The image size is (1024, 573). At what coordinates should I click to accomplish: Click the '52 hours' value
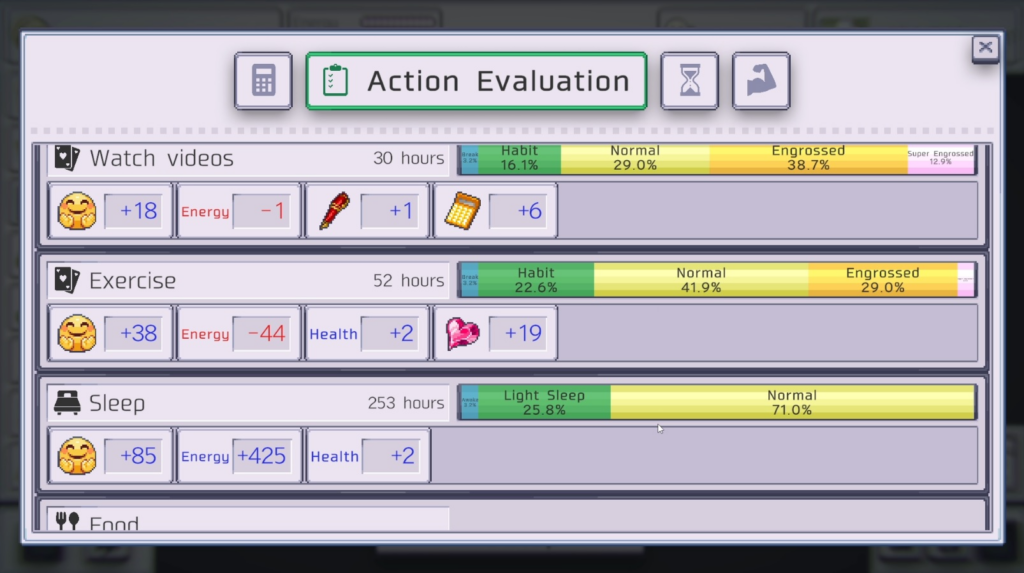click(408, 280)
